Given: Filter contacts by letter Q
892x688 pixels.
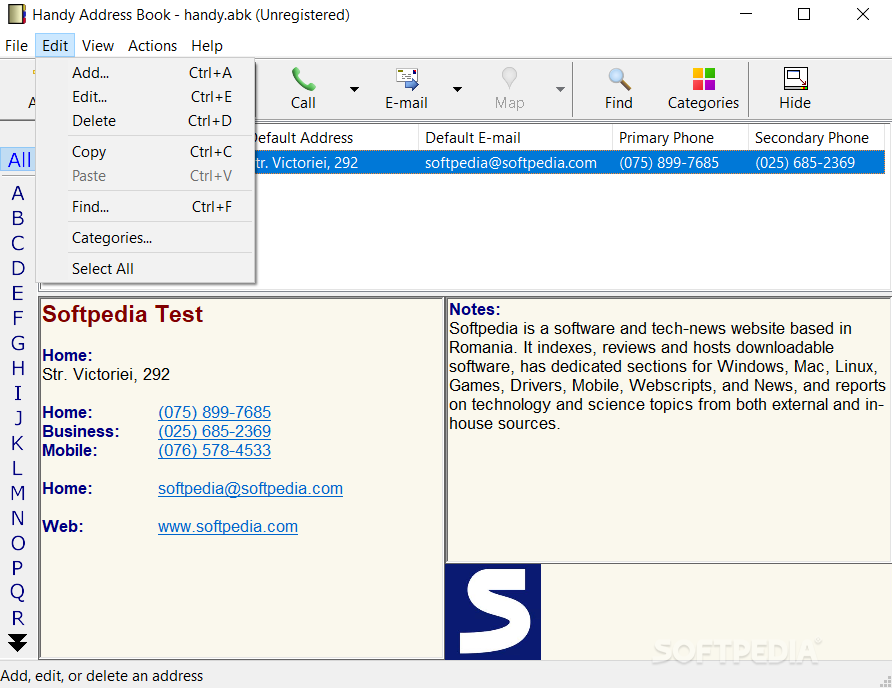Looking at the screenshot, I should [18, 593].
